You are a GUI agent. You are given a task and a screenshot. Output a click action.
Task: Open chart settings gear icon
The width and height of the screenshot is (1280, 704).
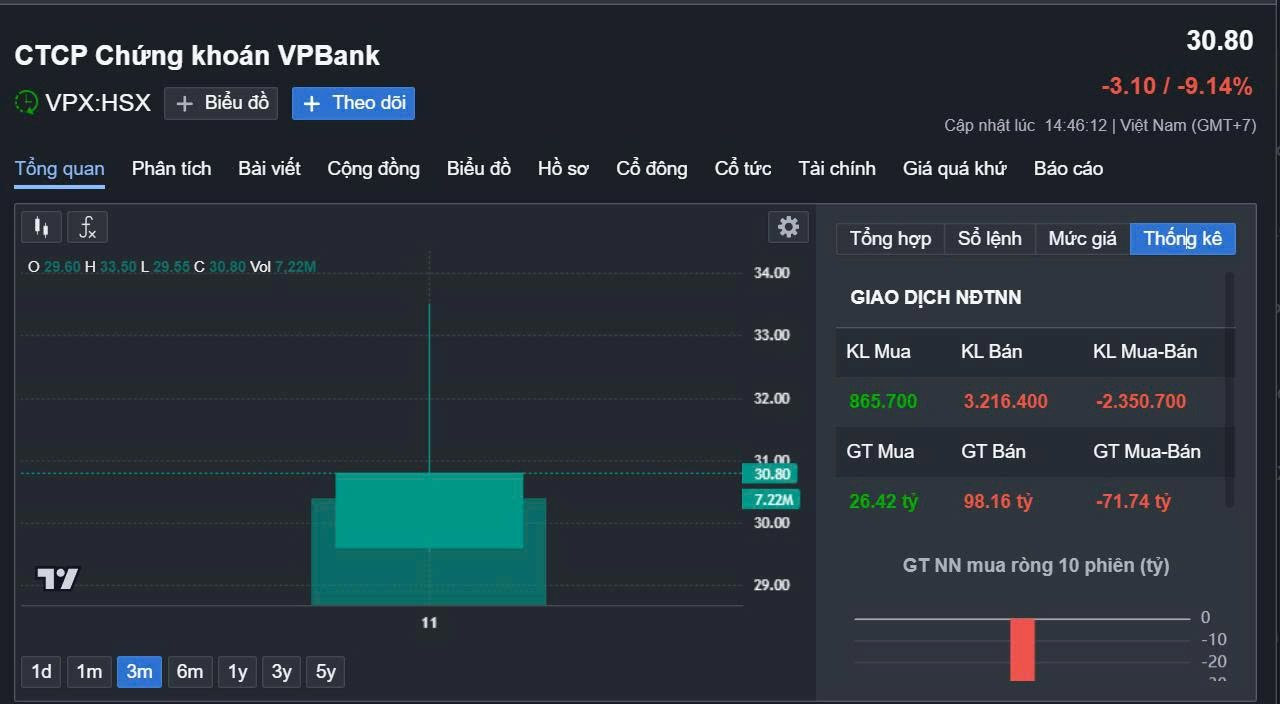click(788, 227)
